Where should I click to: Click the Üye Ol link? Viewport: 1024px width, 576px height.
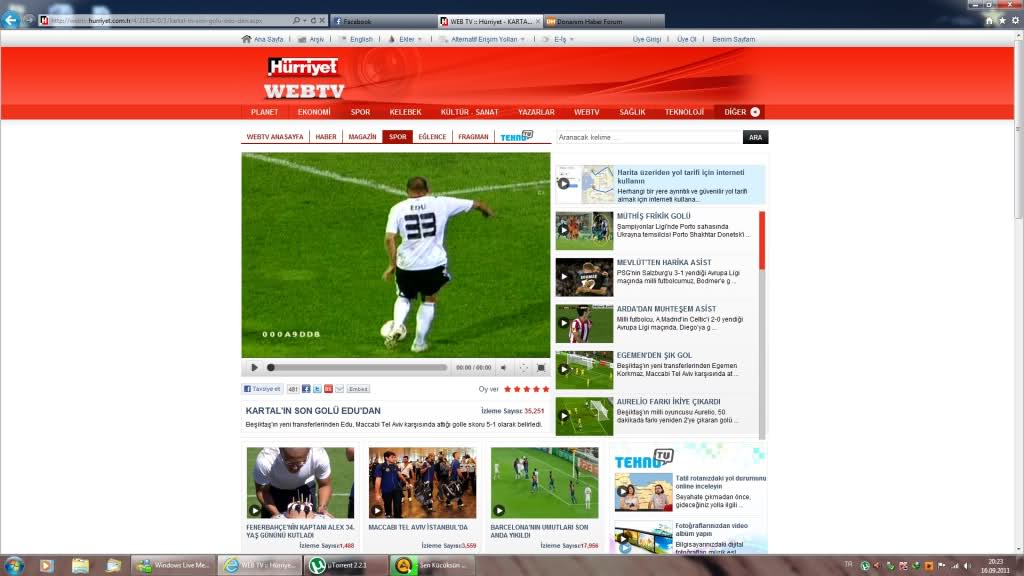tap(686, 39)
